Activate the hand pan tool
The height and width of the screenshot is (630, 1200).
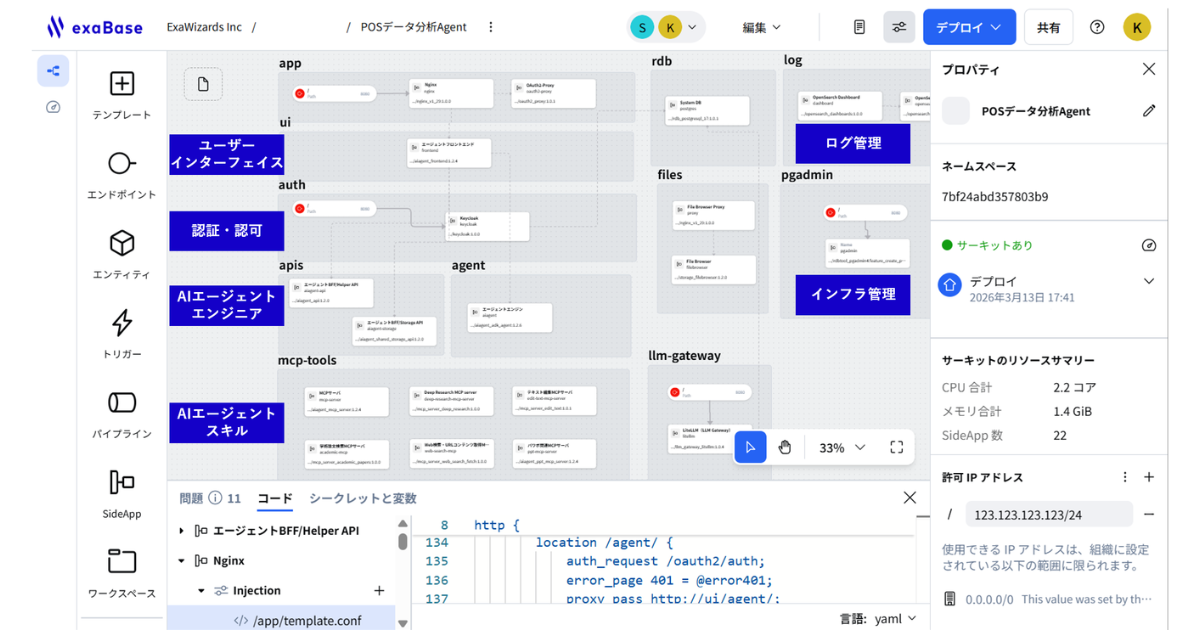click(x=785, y=447)
